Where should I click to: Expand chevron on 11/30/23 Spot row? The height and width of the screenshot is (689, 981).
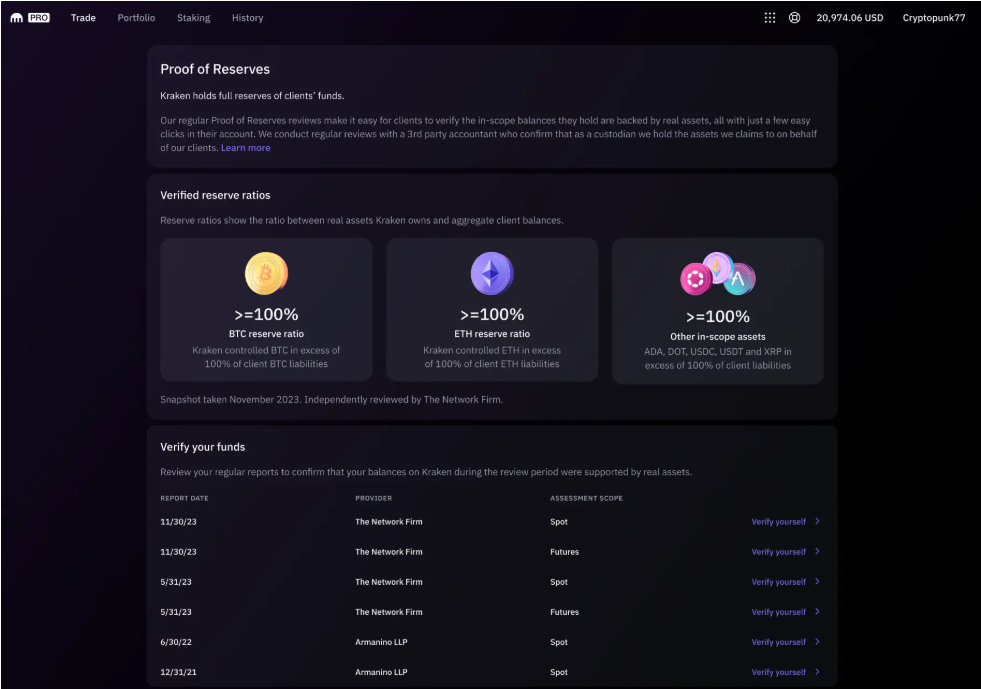(x=817, y=521)
